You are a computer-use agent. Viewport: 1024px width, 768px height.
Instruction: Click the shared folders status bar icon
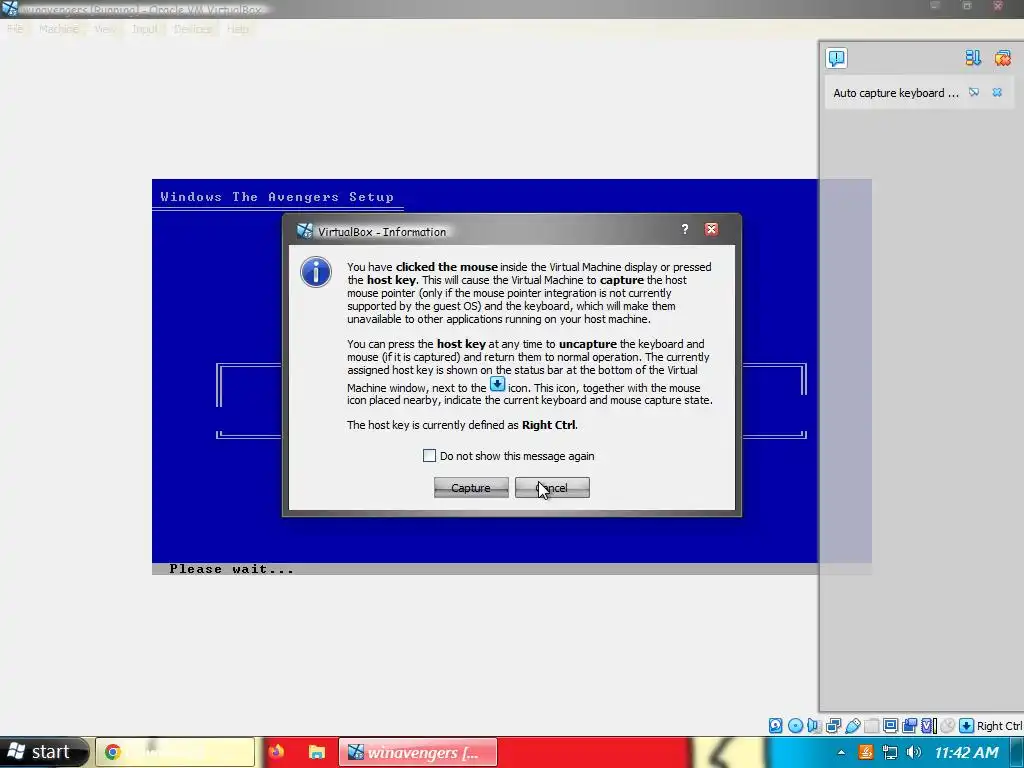(871, 726)
